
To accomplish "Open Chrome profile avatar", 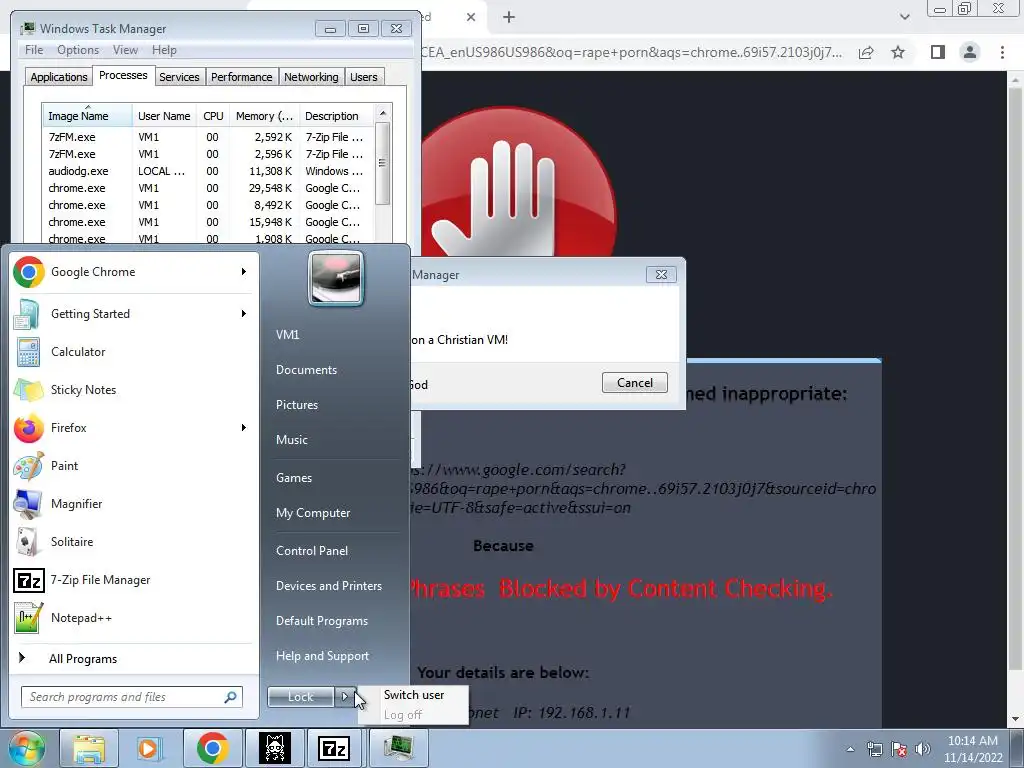I will click(x=970, y=52).
